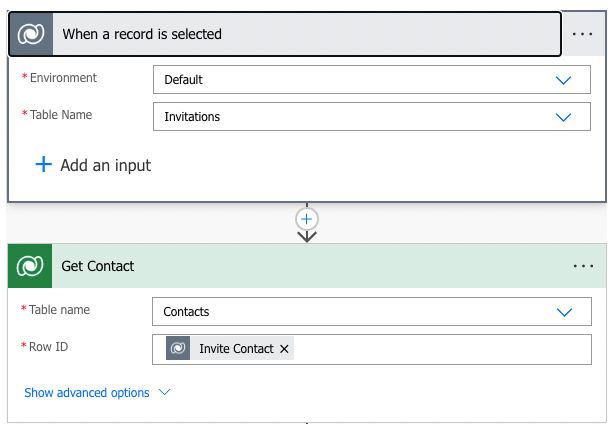This screenshot has height=433, width=616.
Task: Click the chevron arrow of the Environment field
Action: [562, 79]
